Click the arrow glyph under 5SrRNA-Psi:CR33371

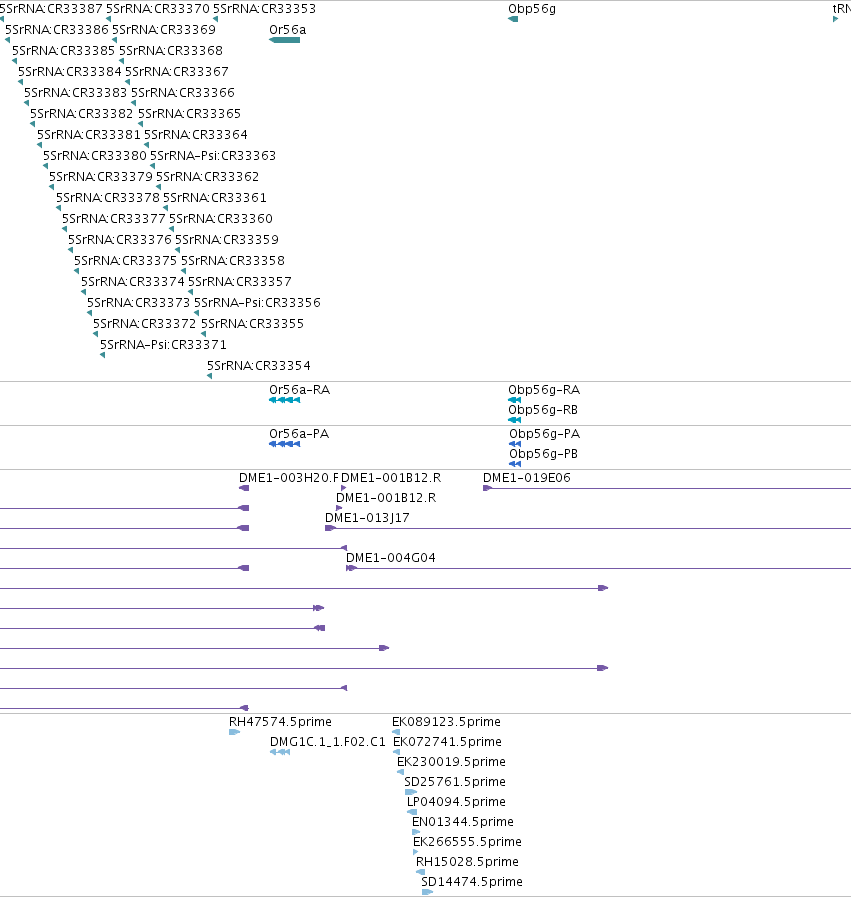pyautogui.click(x=102, y=355)
